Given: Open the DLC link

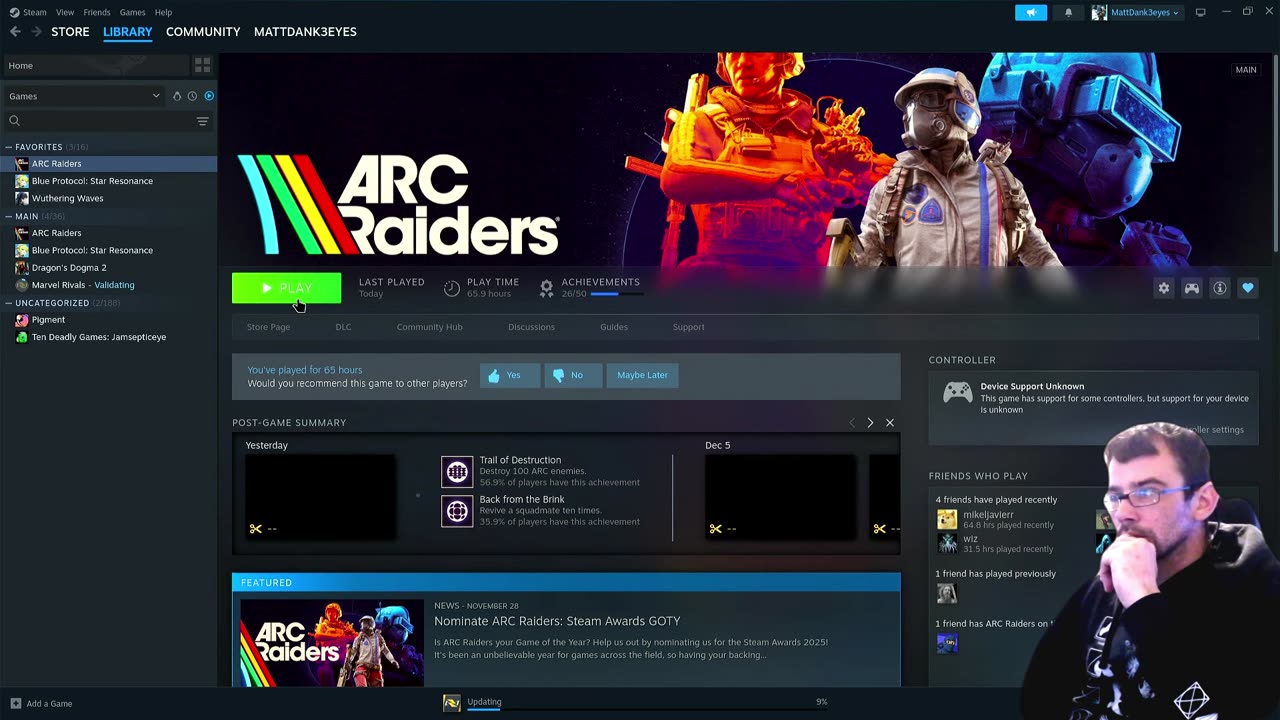Looking at the screenshot, I should coord(343,327).
